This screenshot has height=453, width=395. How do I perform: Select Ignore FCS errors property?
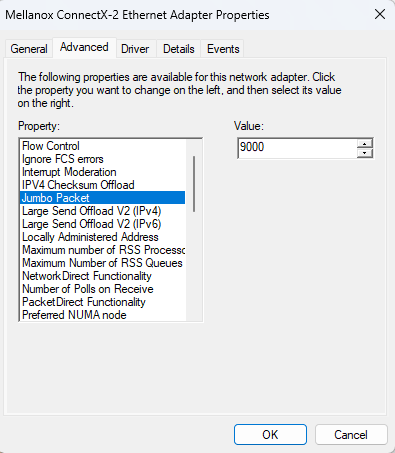[x=102, y=159]
